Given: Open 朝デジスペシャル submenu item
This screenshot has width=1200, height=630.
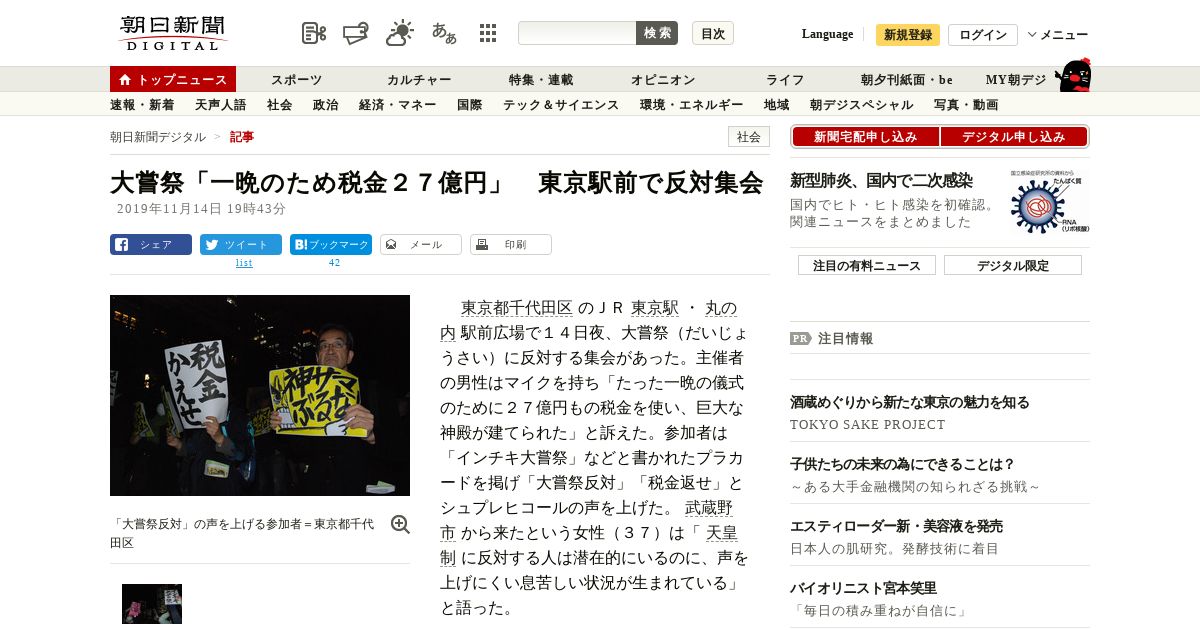Looking at the screenshot, I should coord(861,104).
